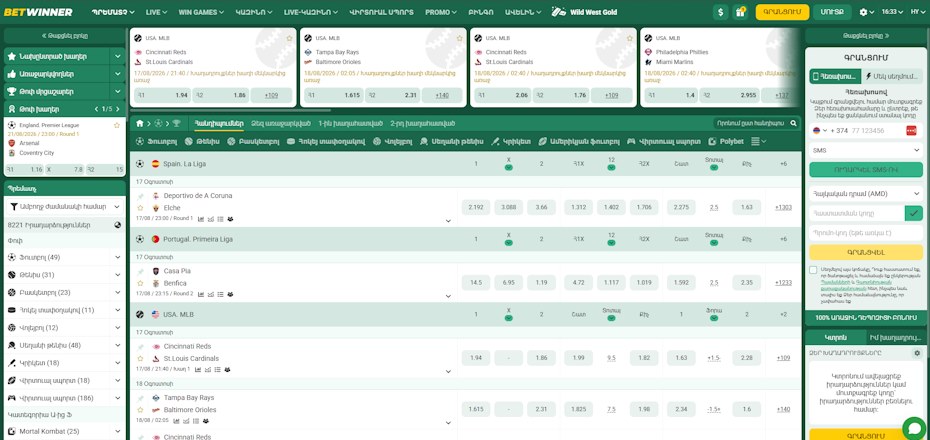Go to next top game arrow
This screenshot has width=930, height=440.
(x=119, y=109)
